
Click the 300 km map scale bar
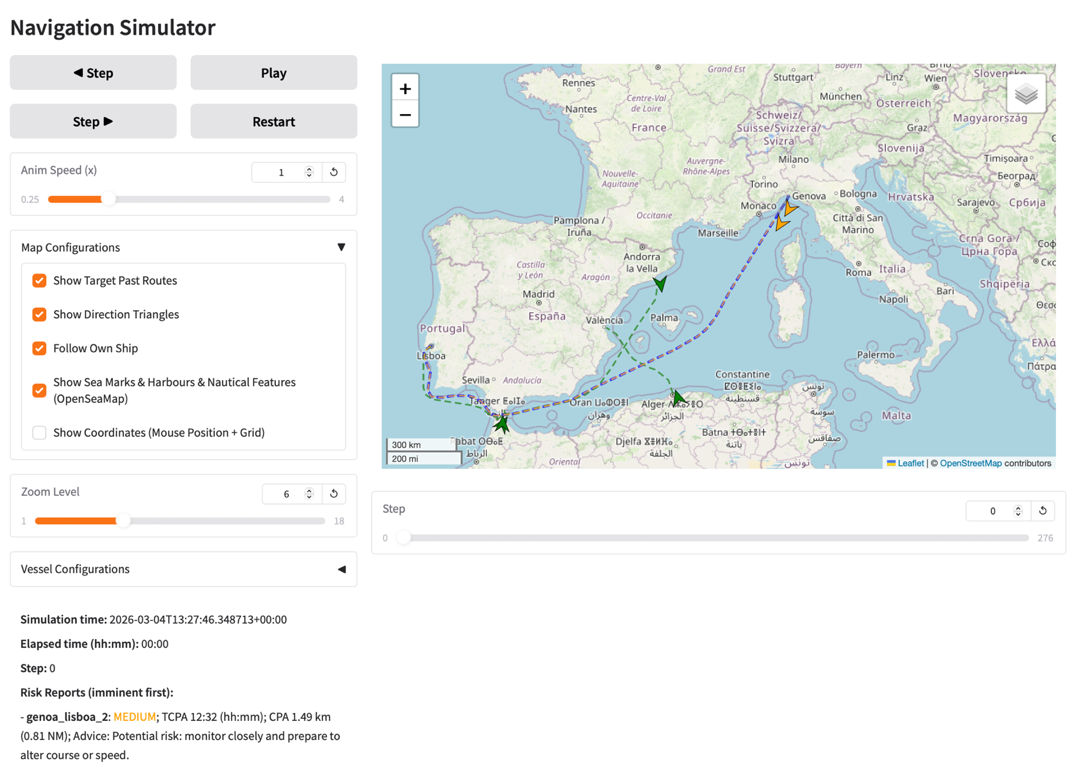(421, 445)
